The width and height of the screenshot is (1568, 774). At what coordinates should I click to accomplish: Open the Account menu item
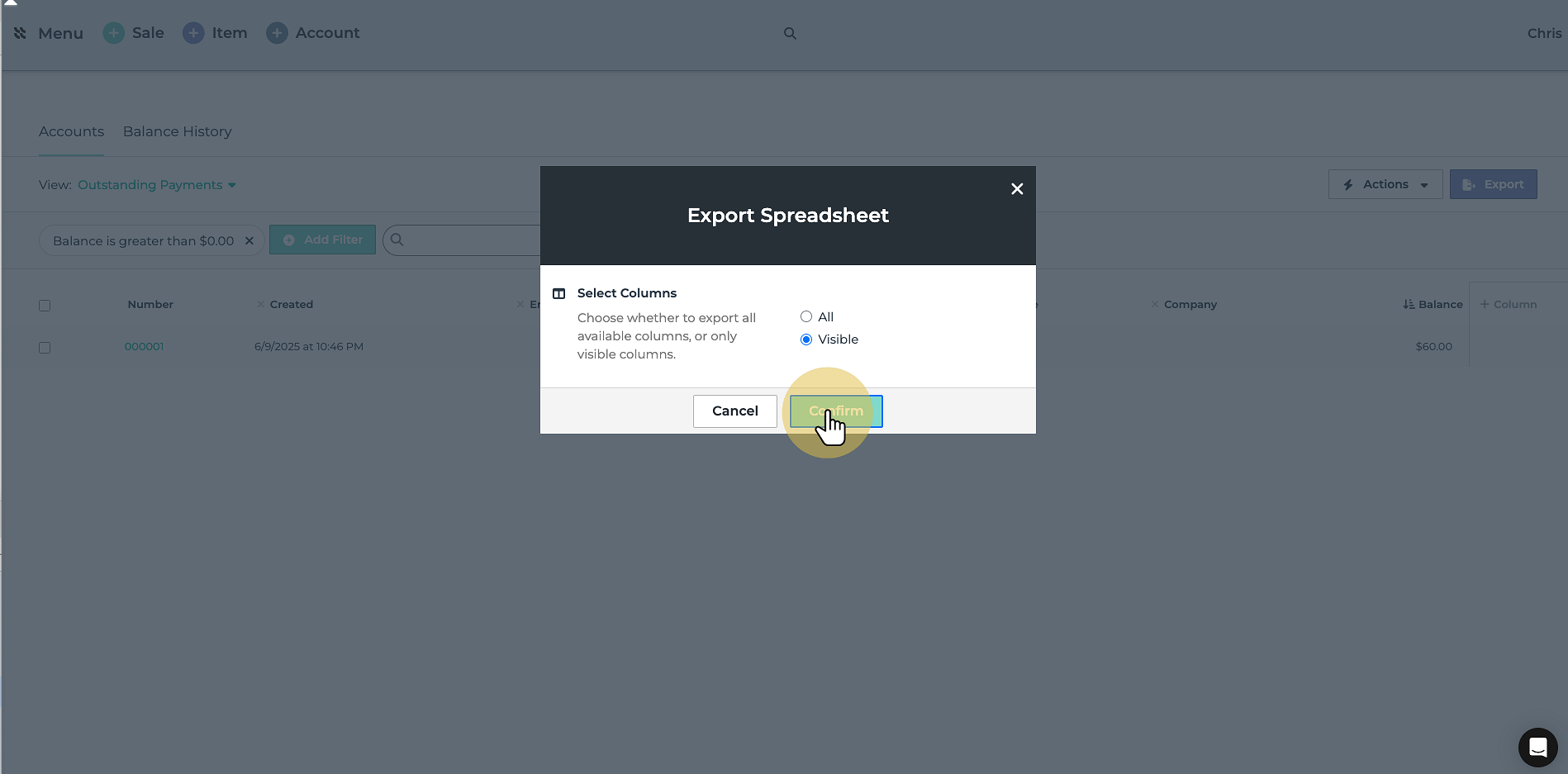[x=327, y=33]
